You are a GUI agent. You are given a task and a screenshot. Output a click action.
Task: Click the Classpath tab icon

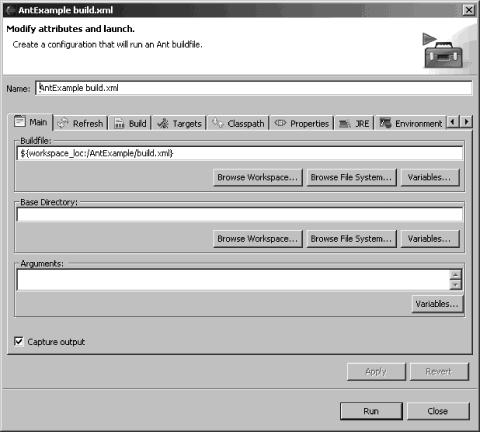(x=218, y=123)
